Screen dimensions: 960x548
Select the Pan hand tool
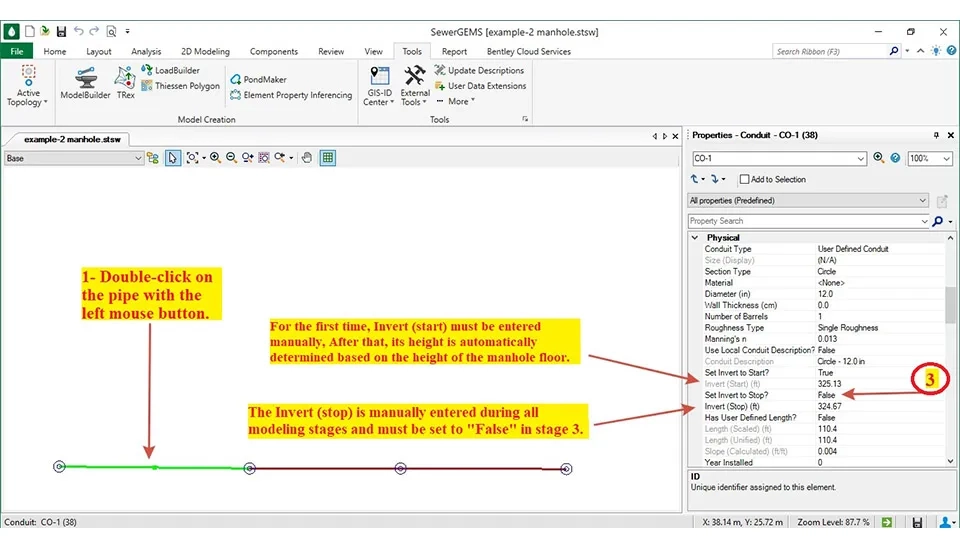click(x=307, y=158)
